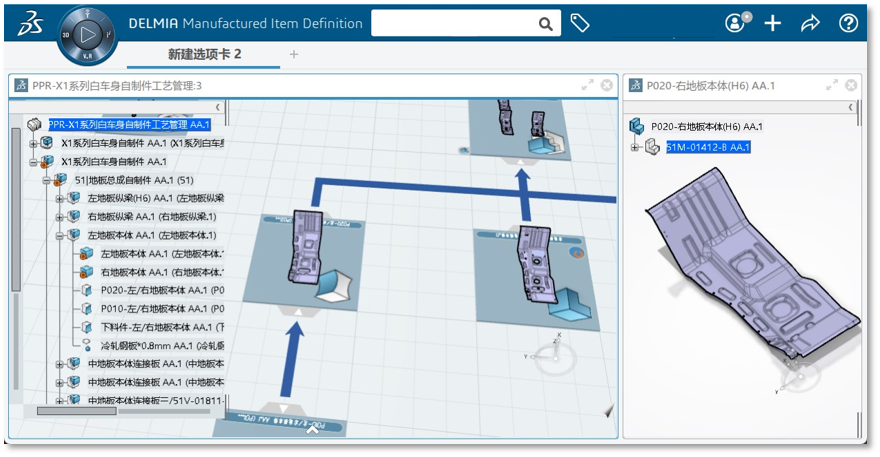The width and height of the screenshot is (880, 457).
Task: Click icon of 51|地板总成自制件 node
Action: coord(61,180)
